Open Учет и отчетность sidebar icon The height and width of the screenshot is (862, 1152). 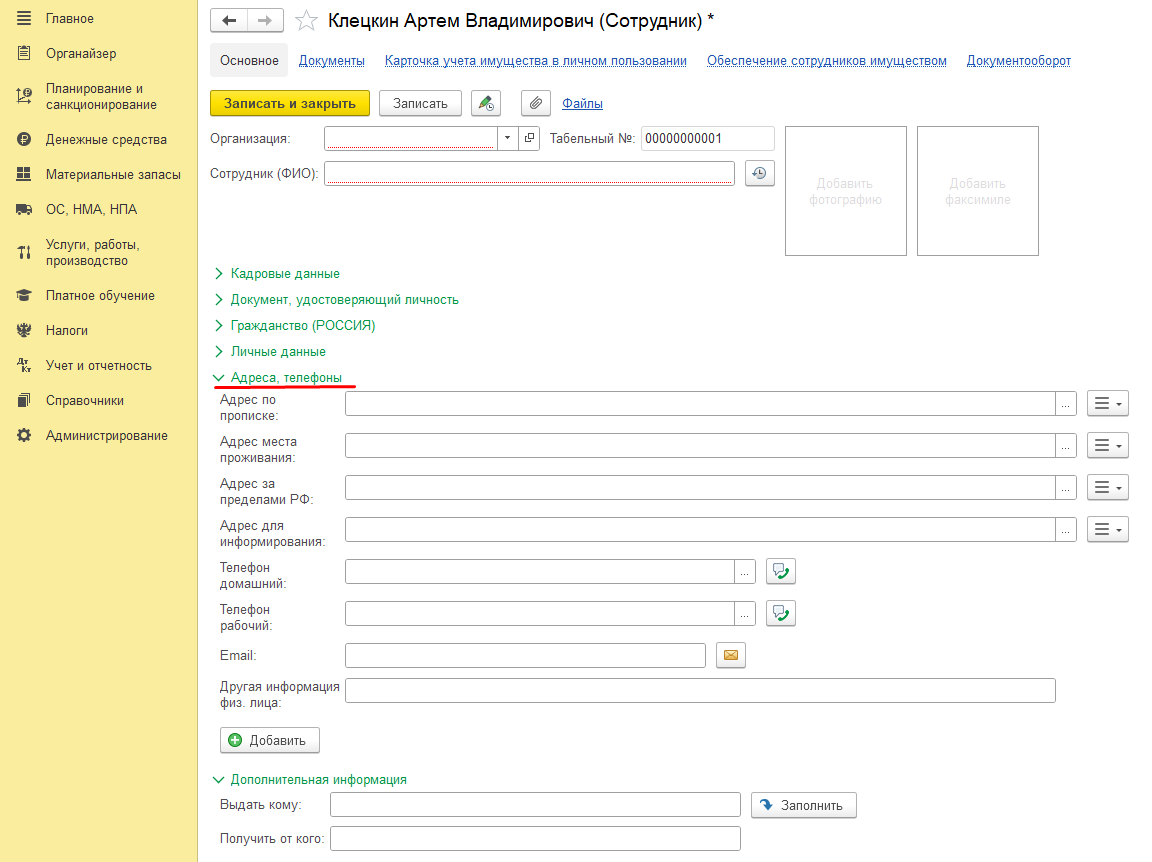click(24, 365)
